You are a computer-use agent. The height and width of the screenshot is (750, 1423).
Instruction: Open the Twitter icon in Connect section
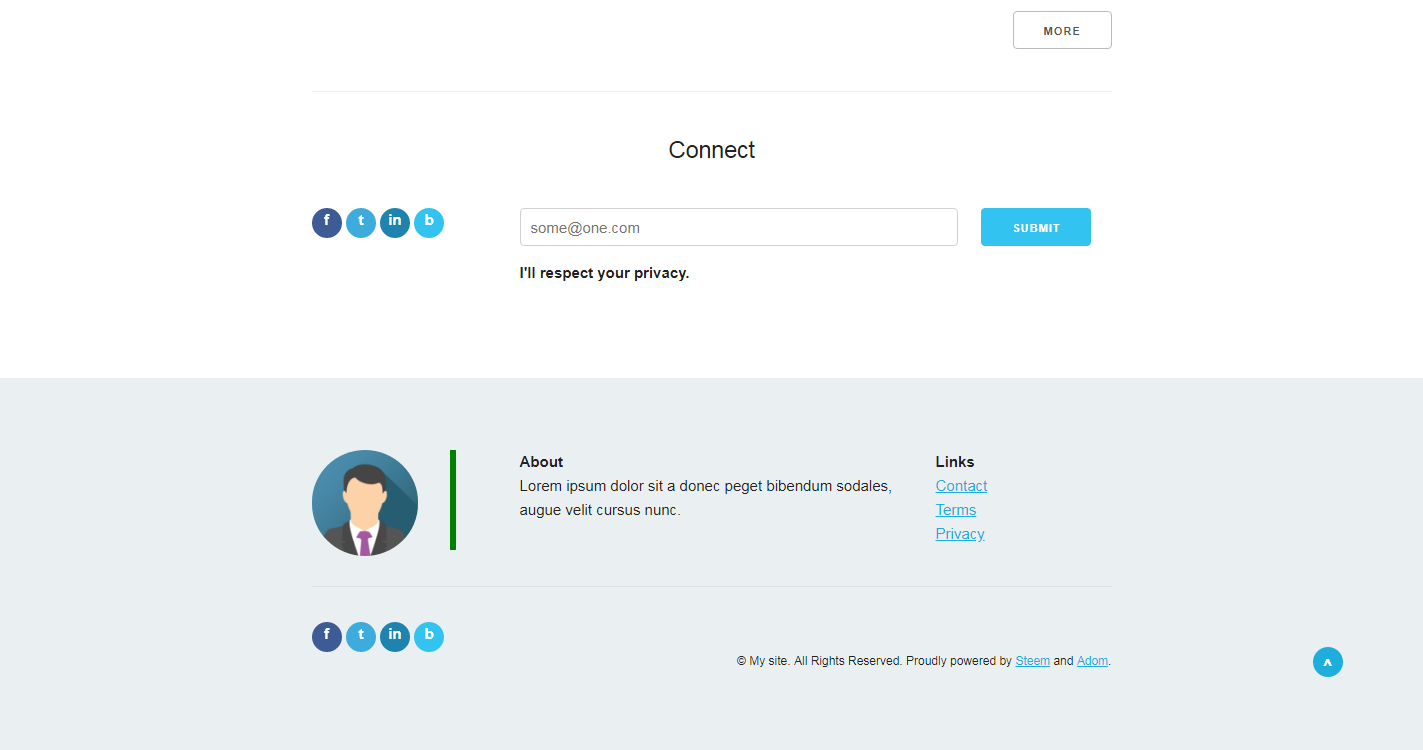click(361, 223)
